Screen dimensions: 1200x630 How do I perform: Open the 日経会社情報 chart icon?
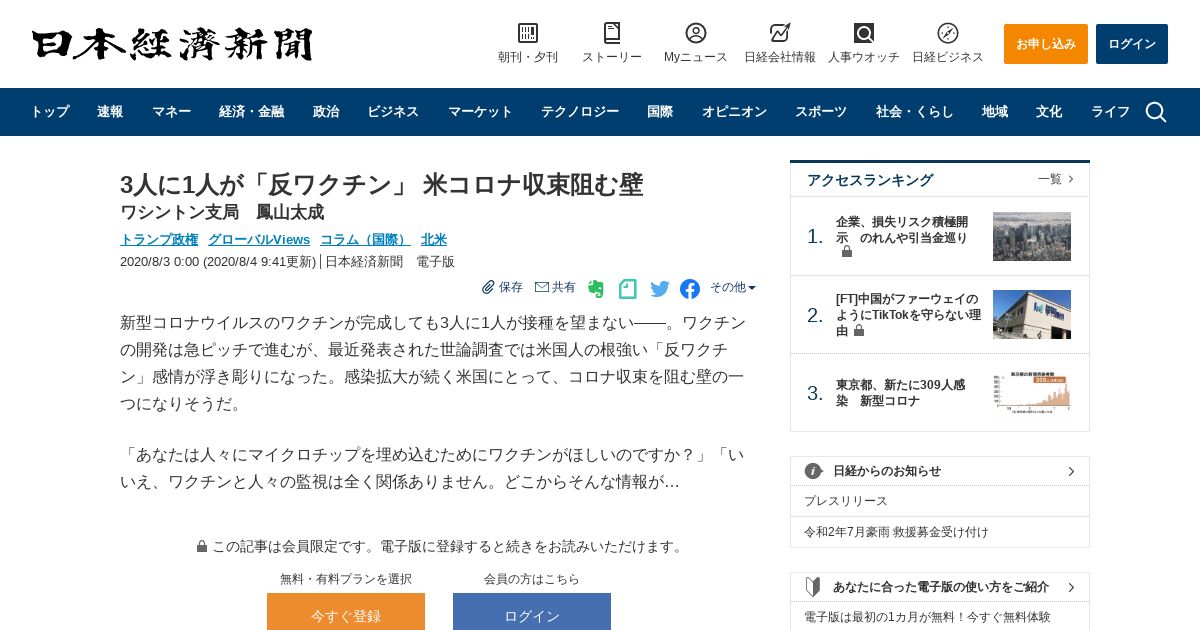tap(780, 33)
